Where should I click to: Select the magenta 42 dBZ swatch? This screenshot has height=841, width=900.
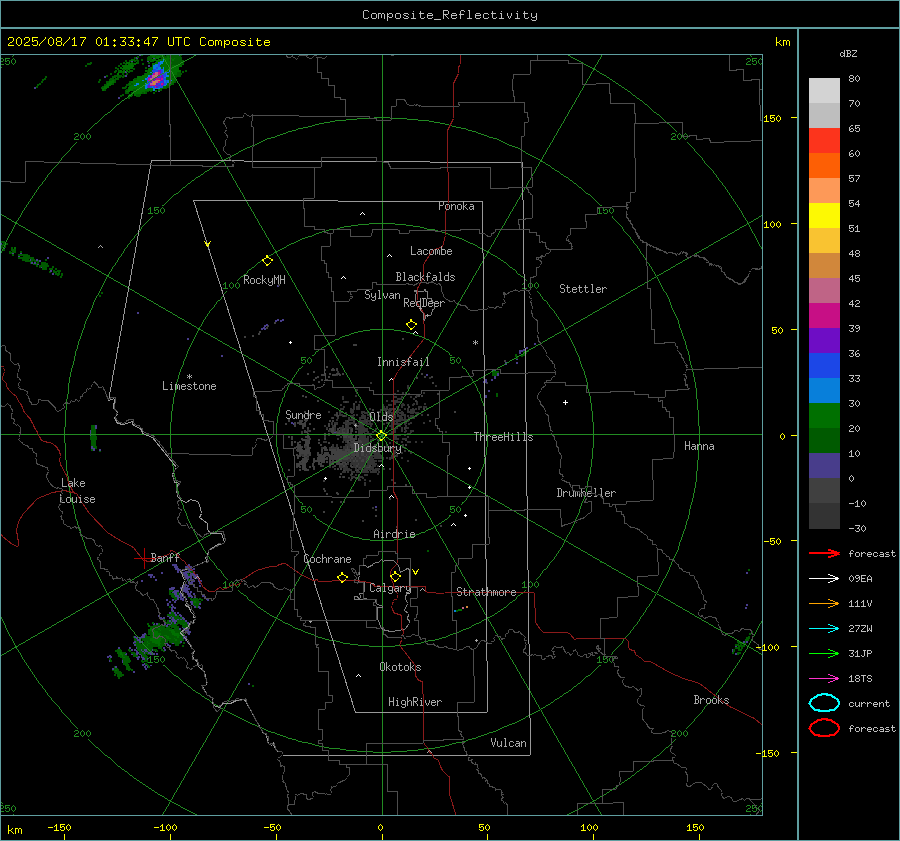click(x=824, y=315)
